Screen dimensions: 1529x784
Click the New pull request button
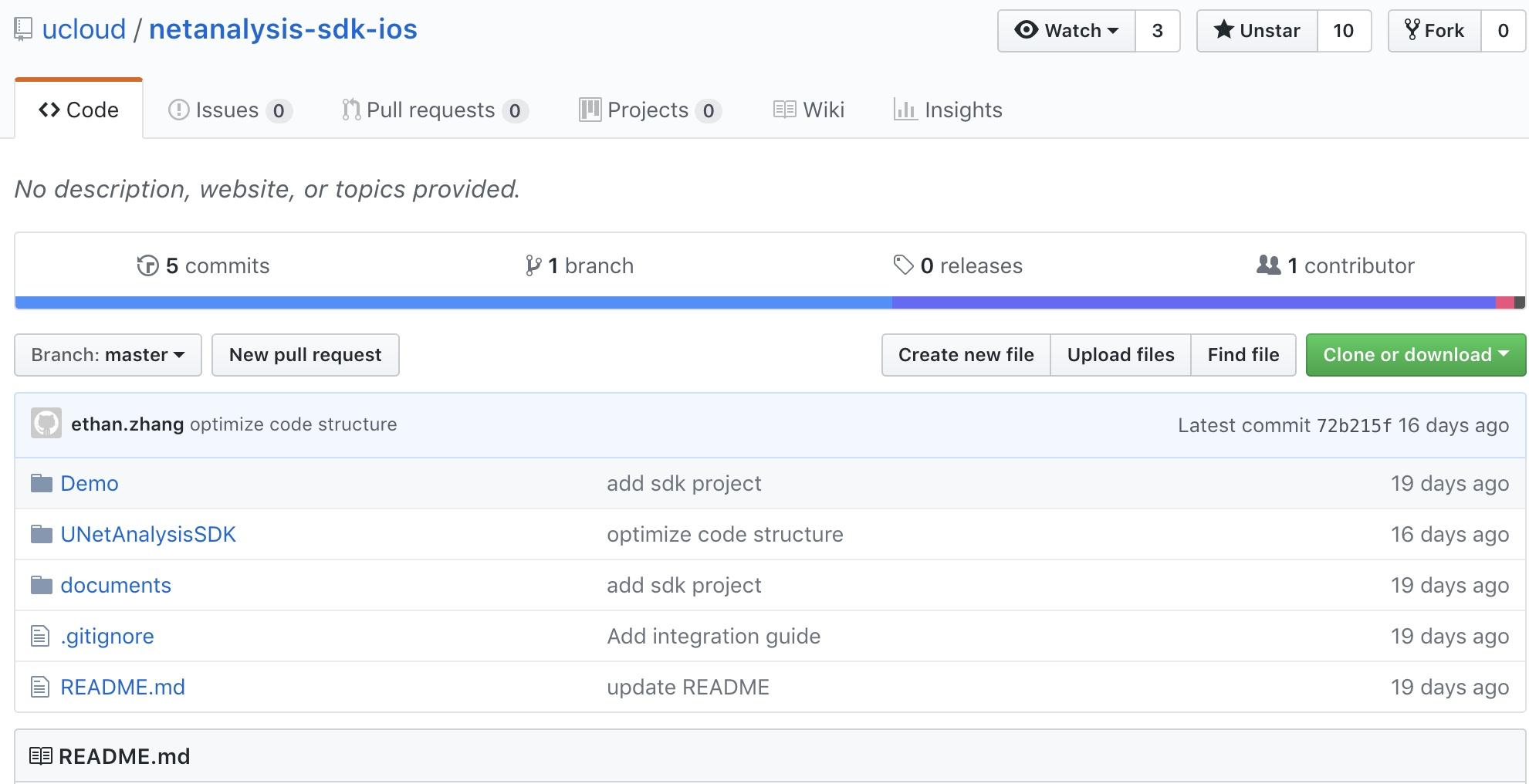pos(306,355)
